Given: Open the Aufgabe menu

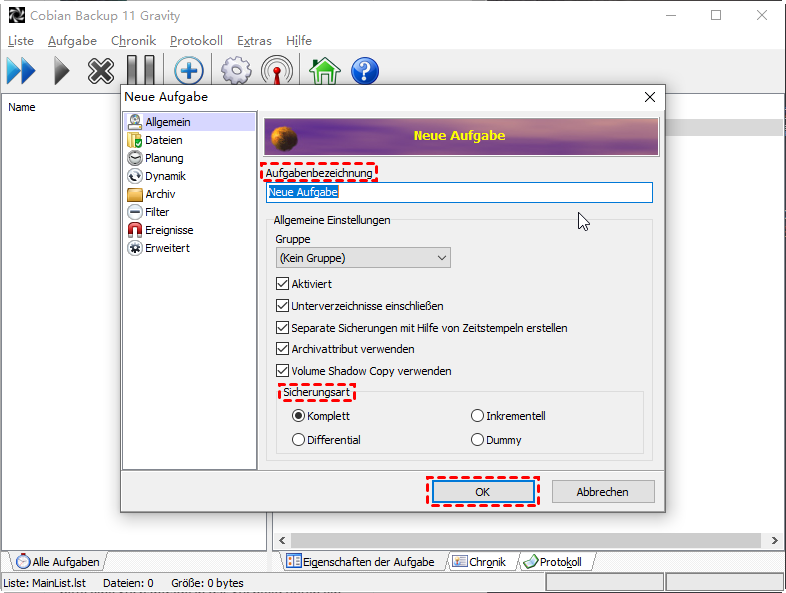Looking at the screenshot, I should [72, 41].
